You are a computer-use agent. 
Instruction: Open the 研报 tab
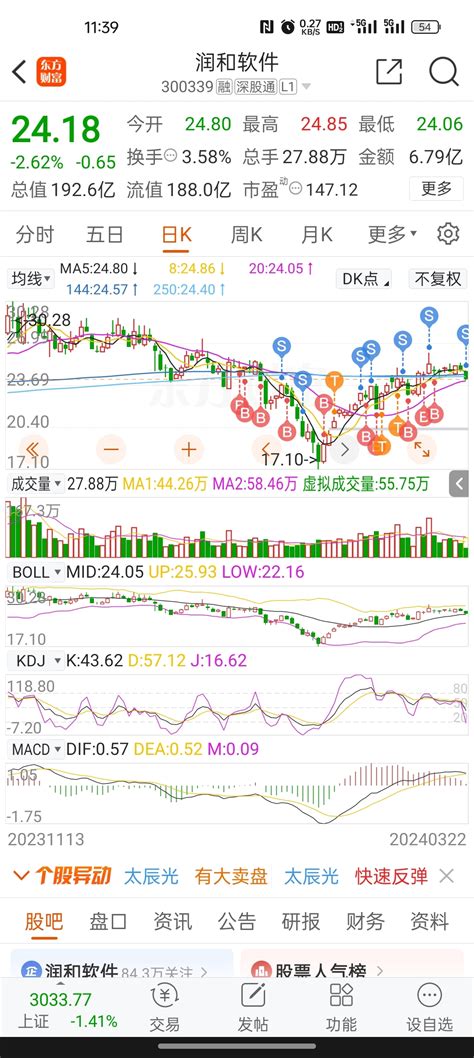coord(301,921)
